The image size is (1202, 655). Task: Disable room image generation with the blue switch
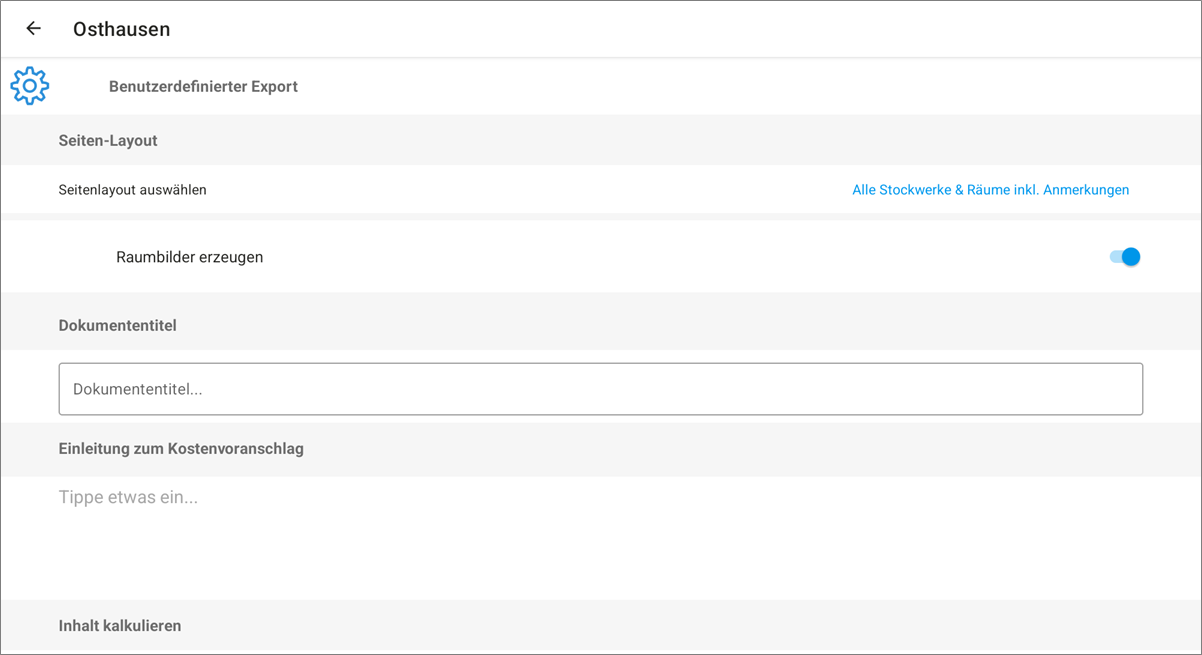click(1124, 257)
